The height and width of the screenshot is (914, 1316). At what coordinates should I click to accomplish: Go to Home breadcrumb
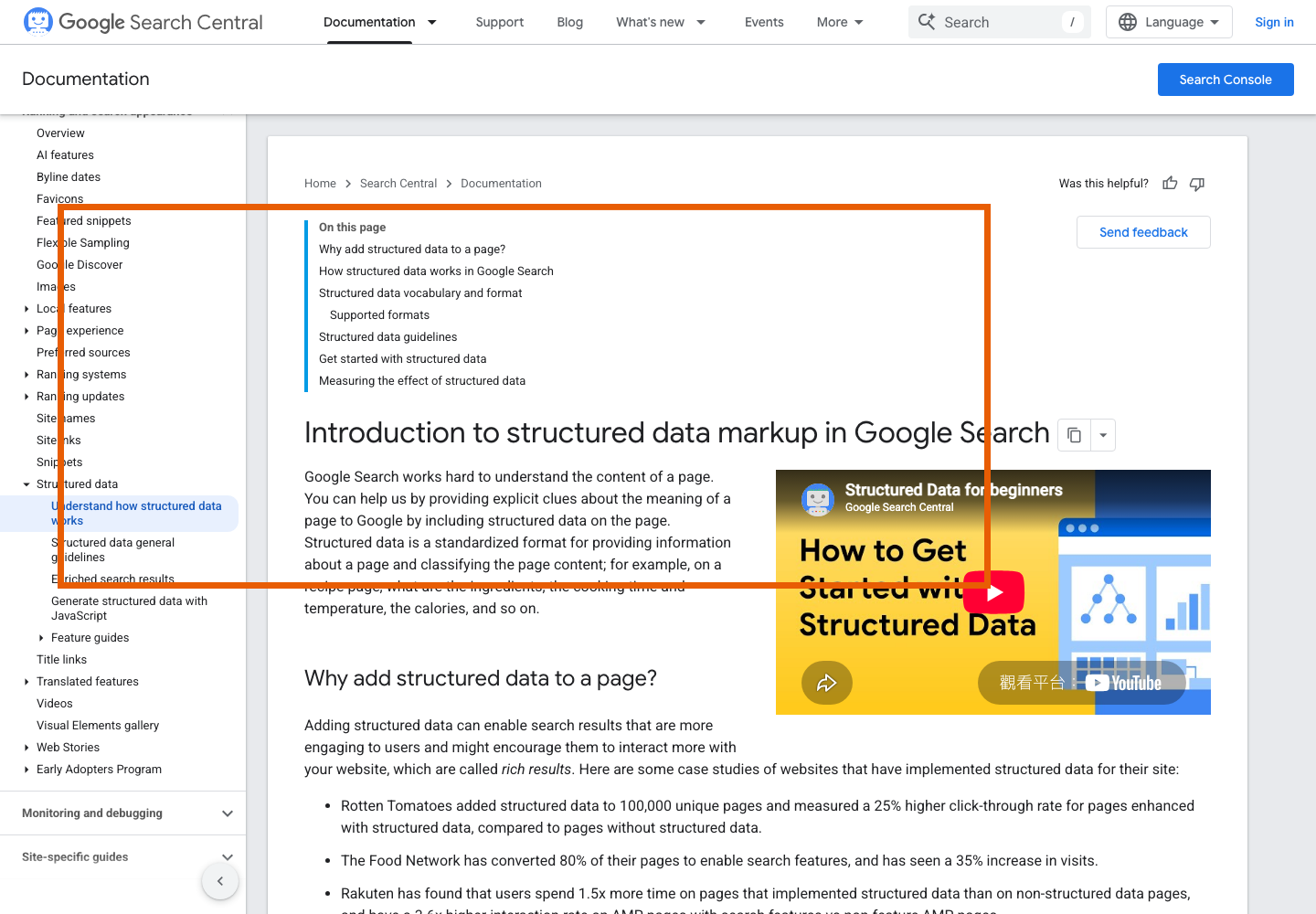coord(320,184)
